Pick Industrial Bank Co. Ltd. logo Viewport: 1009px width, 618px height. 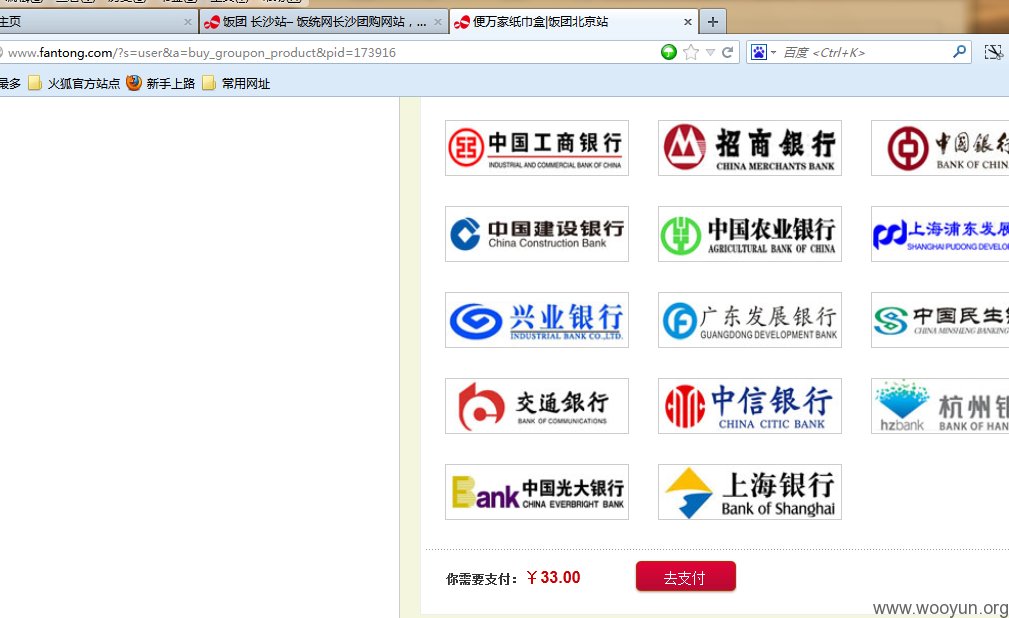coord(537,320)
